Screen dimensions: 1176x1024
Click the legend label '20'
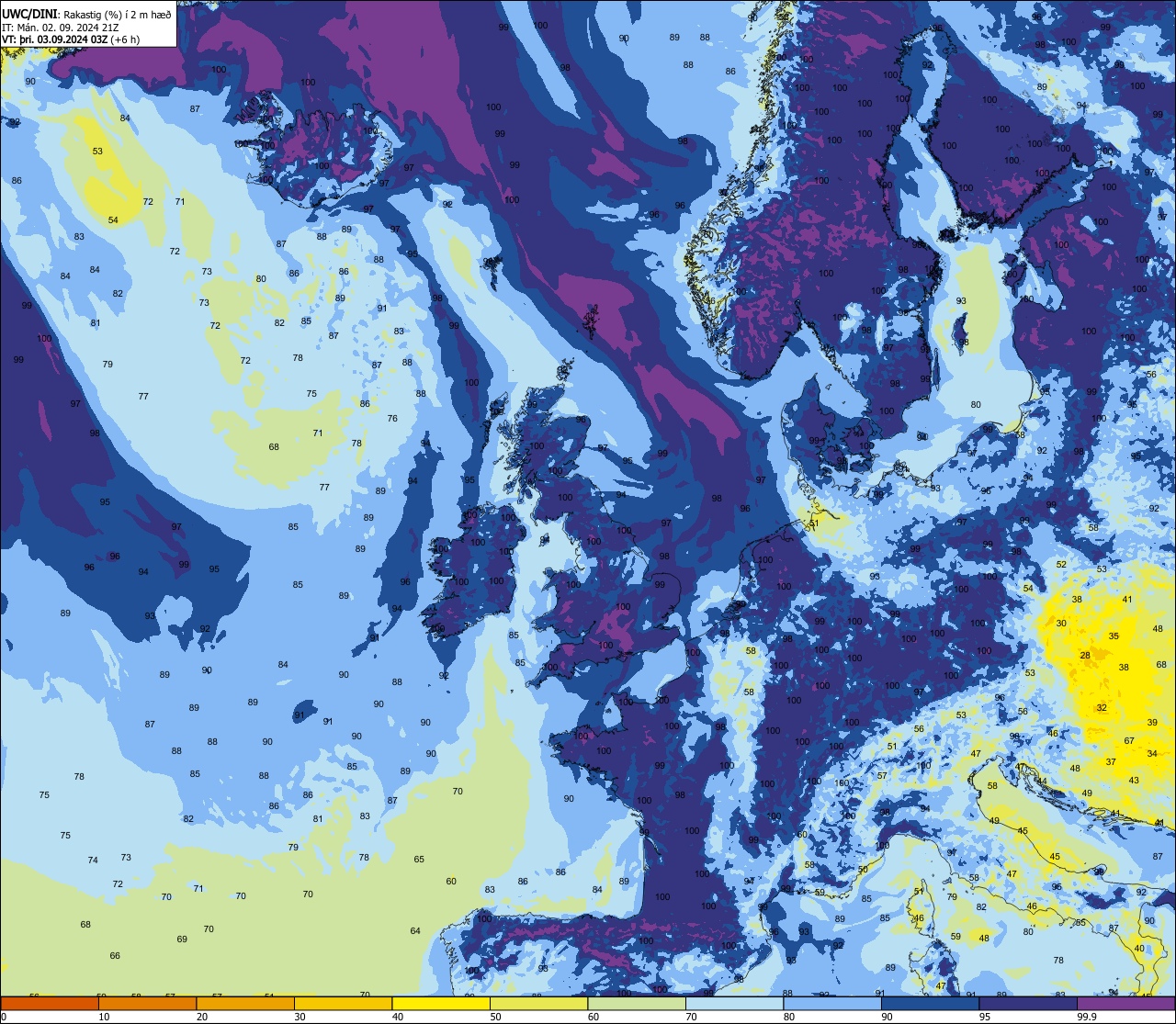pos(202,1017)
